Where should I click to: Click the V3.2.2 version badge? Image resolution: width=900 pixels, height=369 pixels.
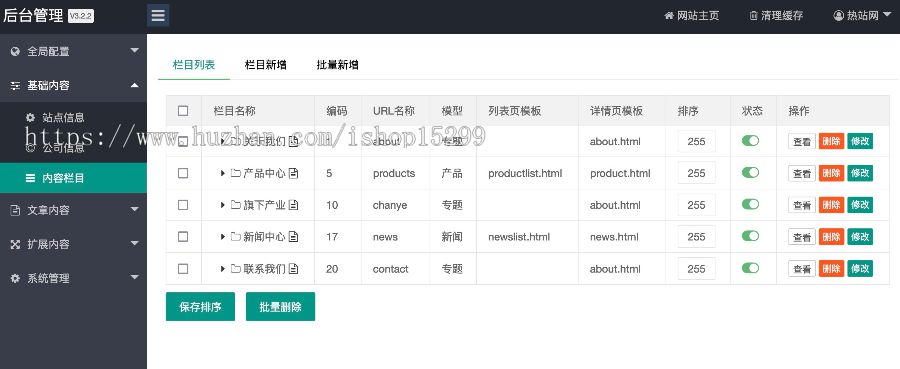[80, 16]
